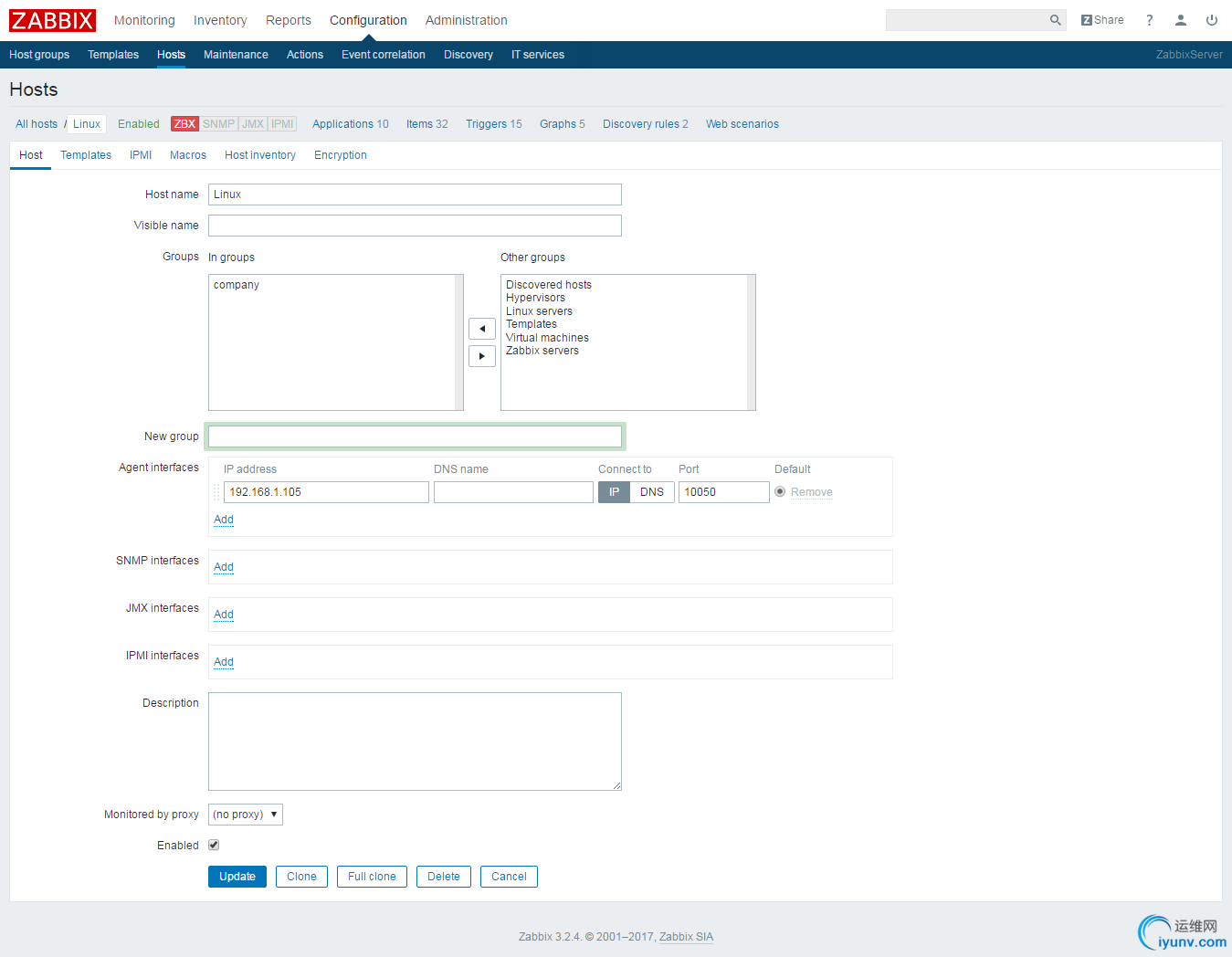Click the Update button

click(x=237, y=877)
